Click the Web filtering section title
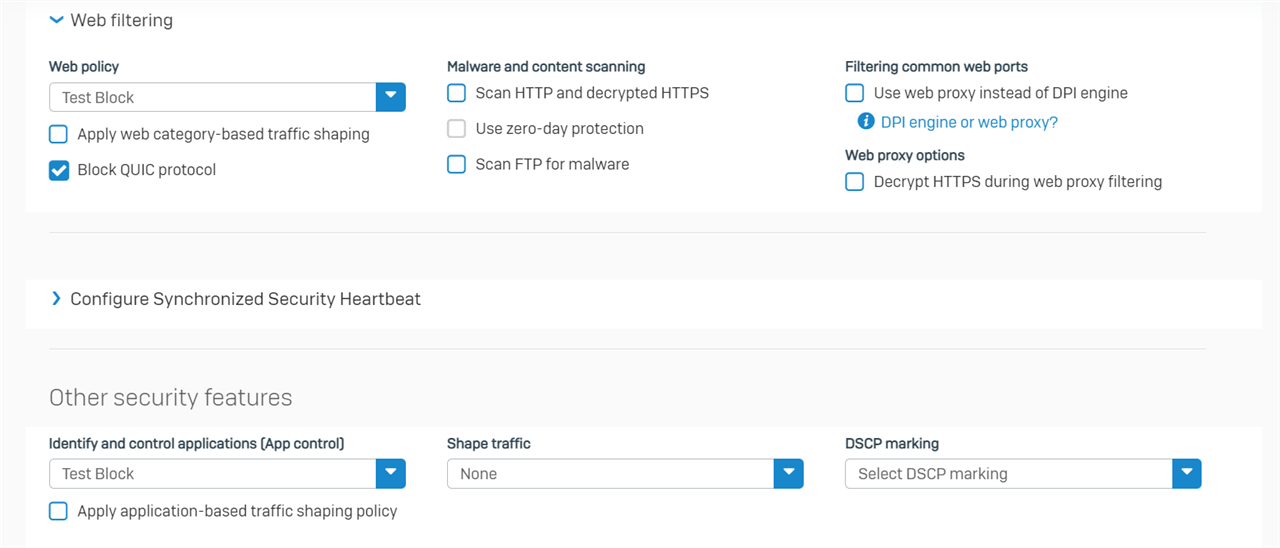This screenshot has height=548, width=1280. click(122, 20)
